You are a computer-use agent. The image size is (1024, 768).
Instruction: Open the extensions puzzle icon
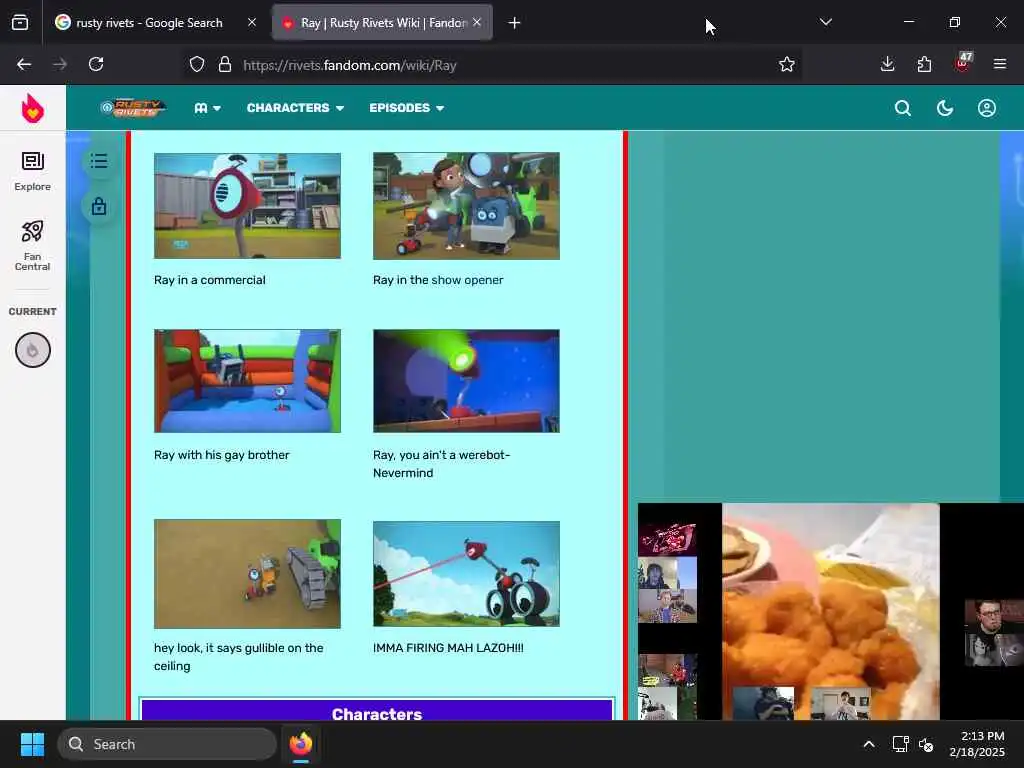[924, 64]
